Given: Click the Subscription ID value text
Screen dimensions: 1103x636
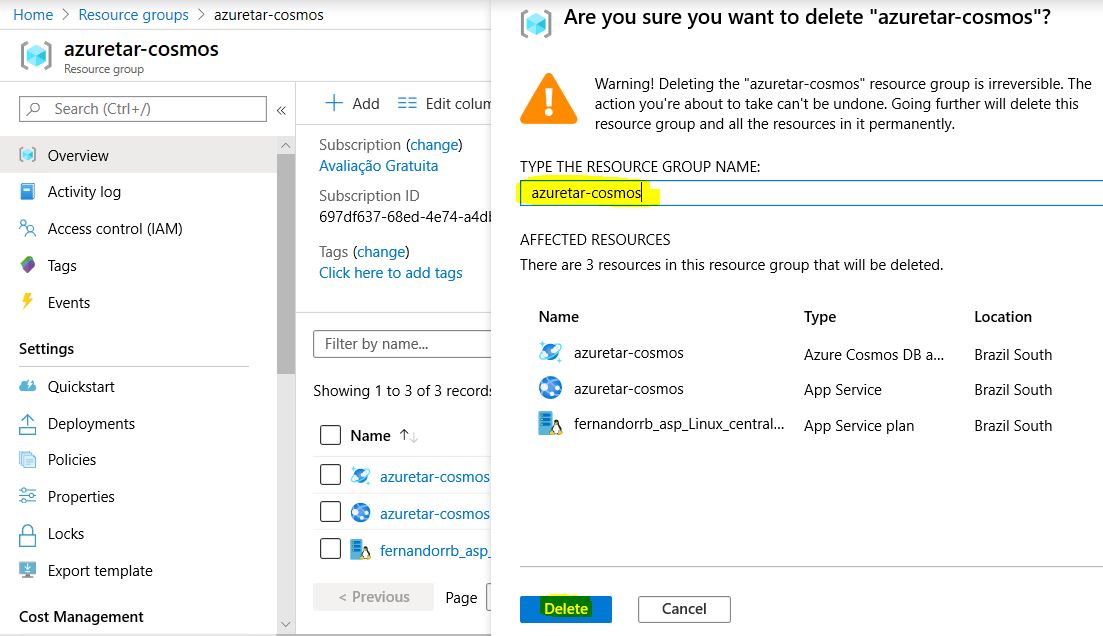Looking at the screenshot, I should (404, 217).
